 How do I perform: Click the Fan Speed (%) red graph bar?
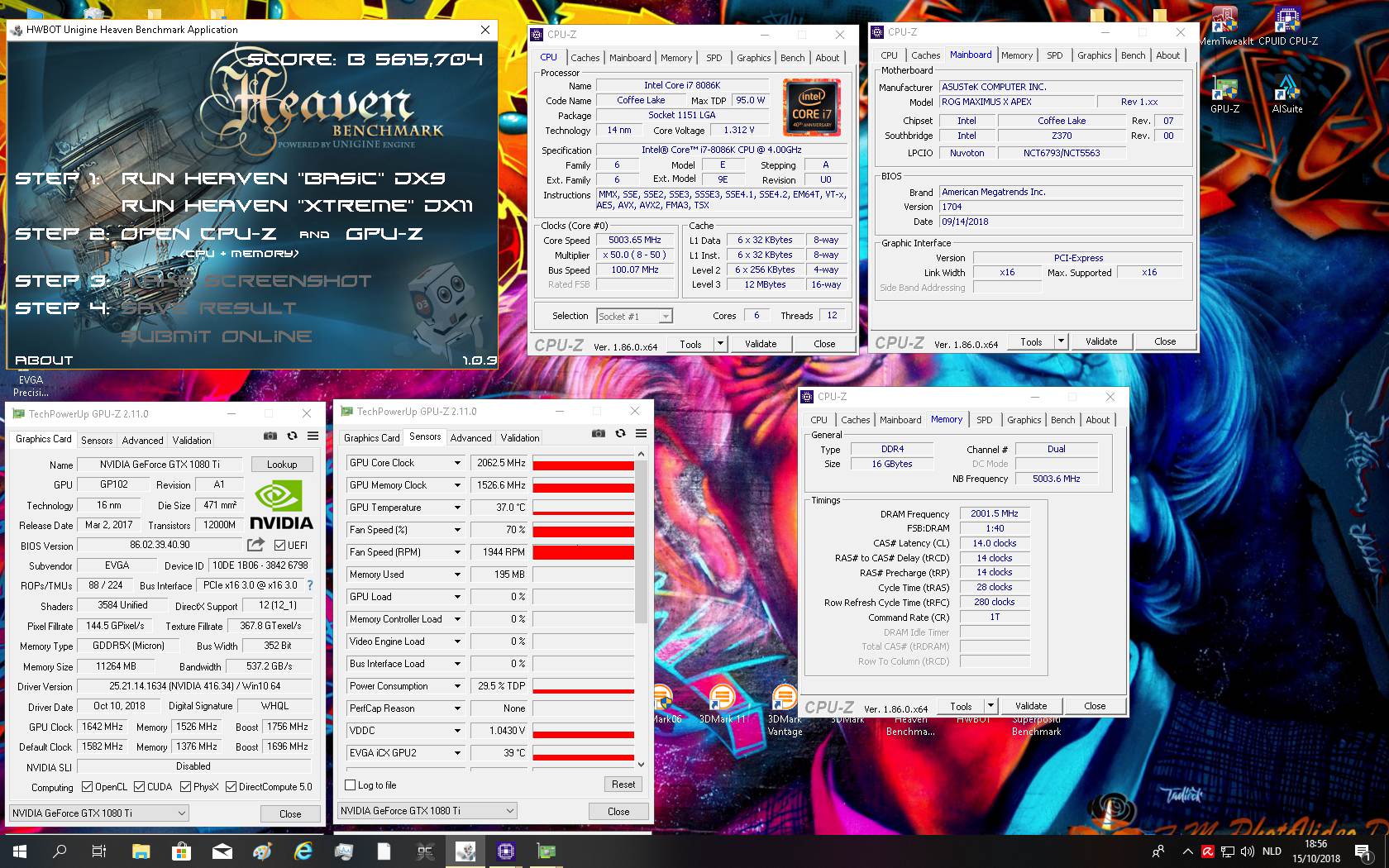(583, 532)
